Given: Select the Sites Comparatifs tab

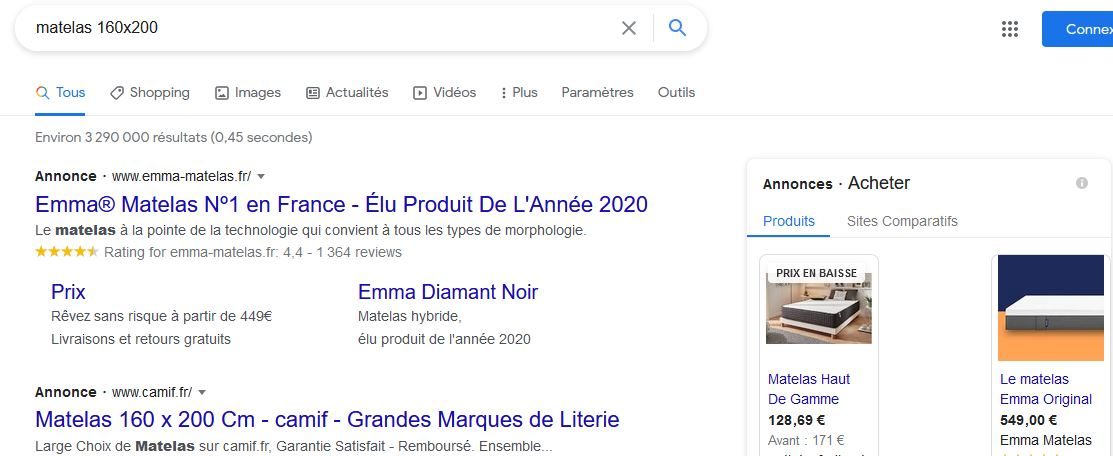Looking at the screenshot, I should pos(902,221).
